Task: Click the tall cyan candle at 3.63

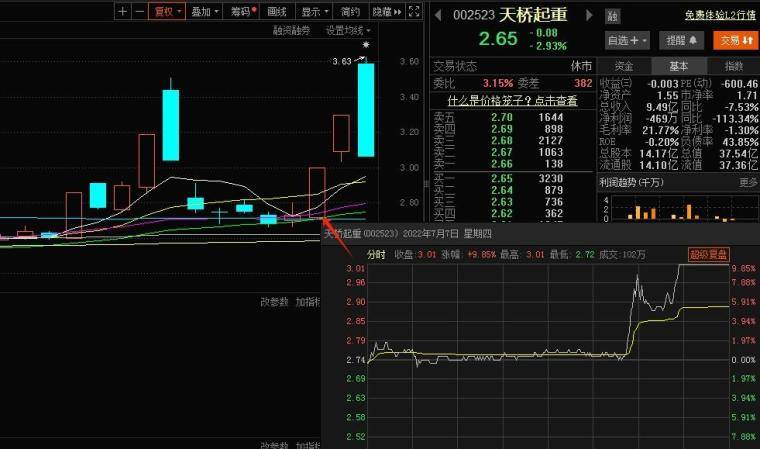Action: 366,110
